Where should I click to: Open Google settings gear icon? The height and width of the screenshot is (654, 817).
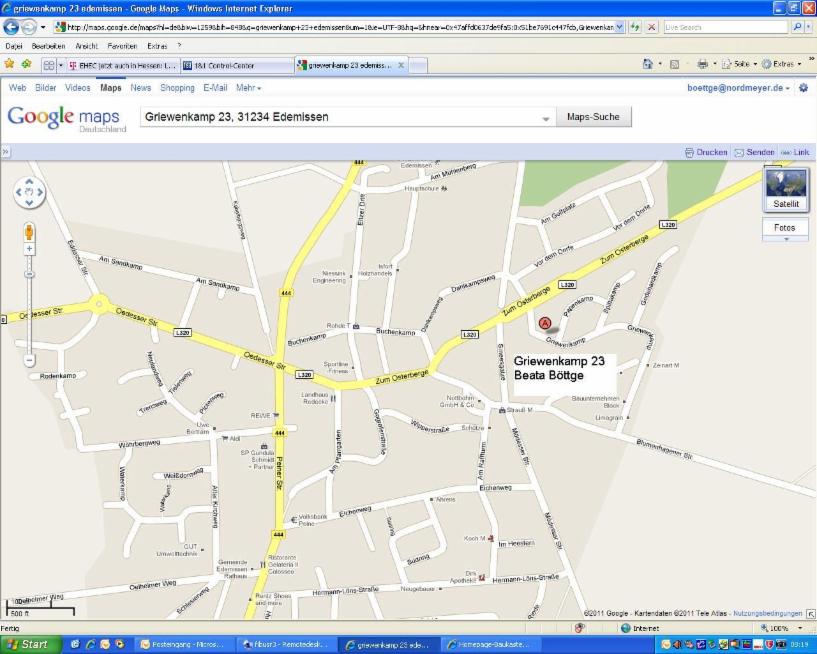[803, 88]
